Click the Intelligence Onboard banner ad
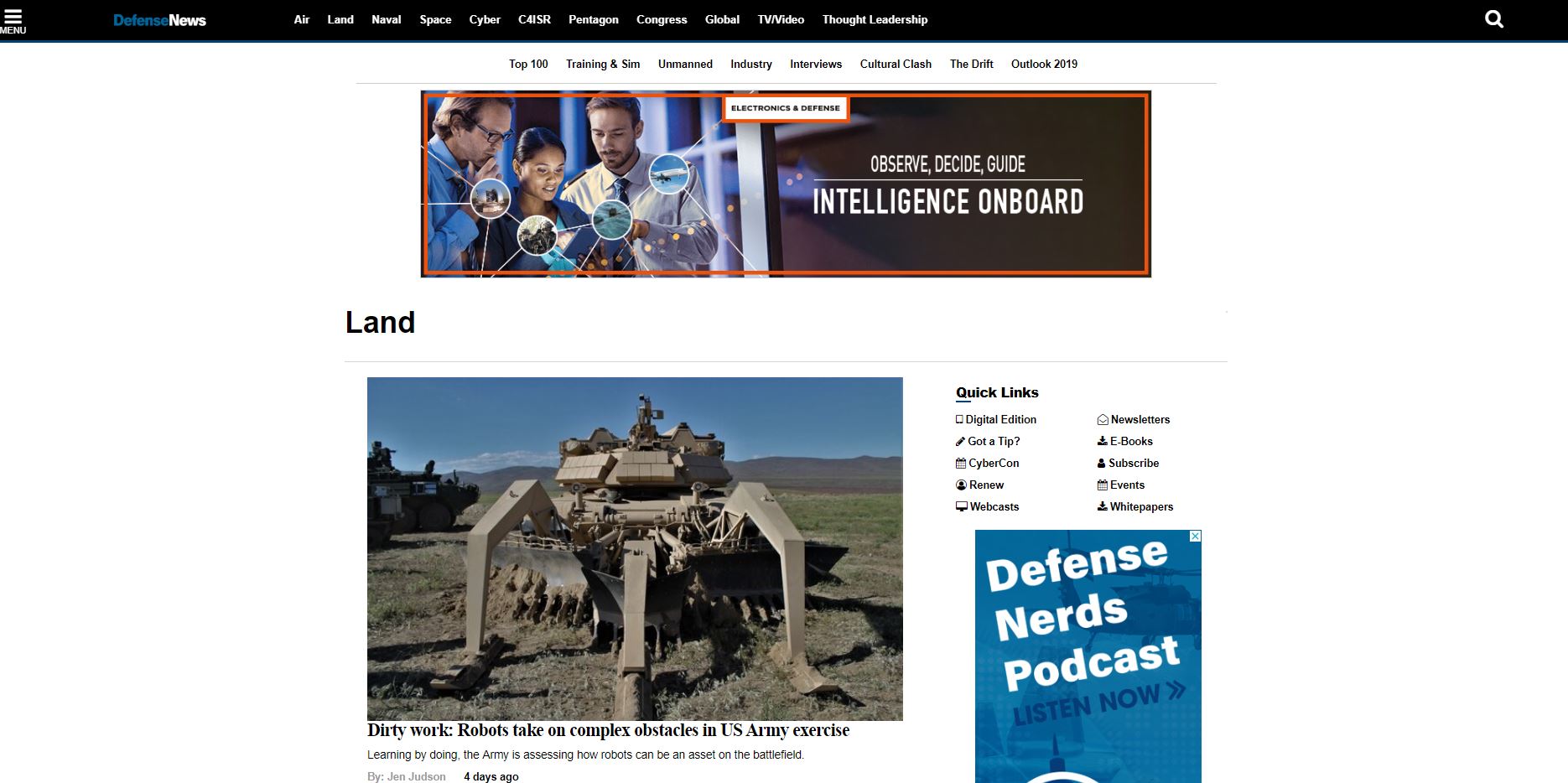Screen dimensions: 1568x783 (x=786, y=184)
